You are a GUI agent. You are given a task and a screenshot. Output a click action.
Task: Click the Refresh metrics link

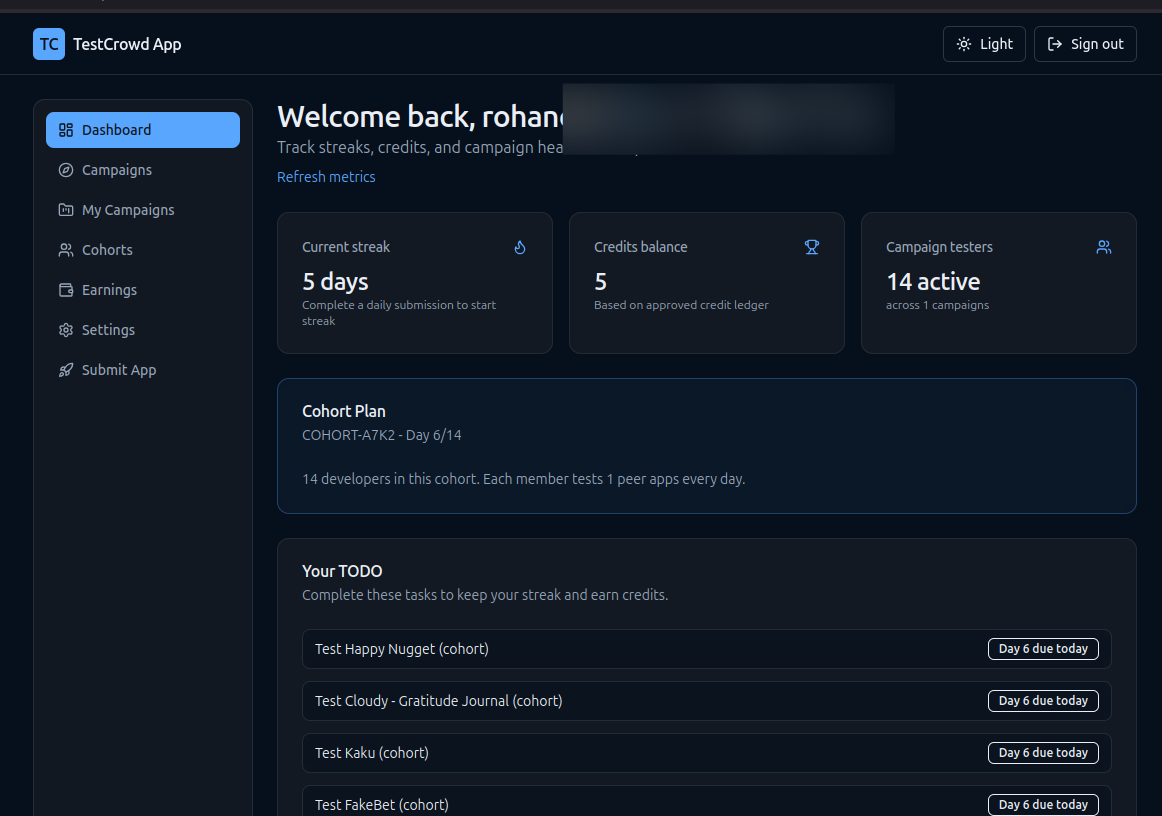tap(326, 176)
